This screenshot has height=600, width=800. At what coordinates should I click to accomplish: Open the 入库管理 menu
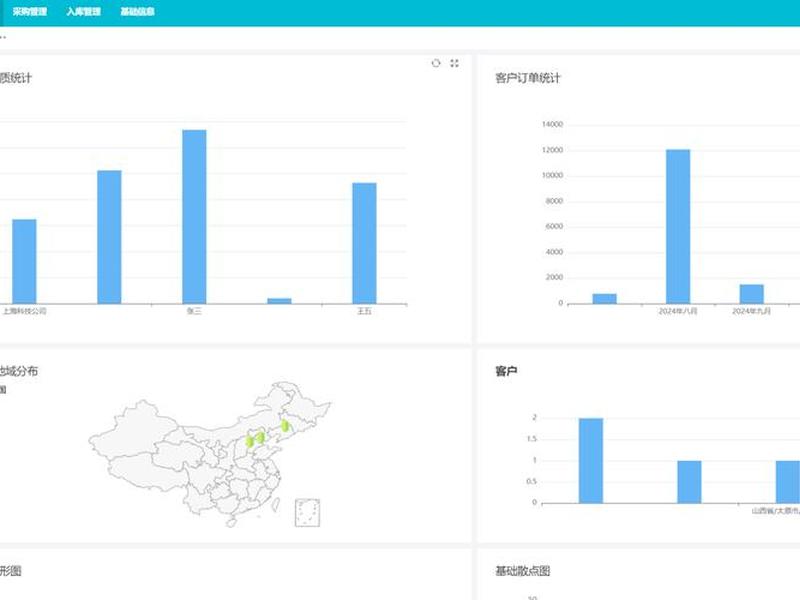coord(84,12)
